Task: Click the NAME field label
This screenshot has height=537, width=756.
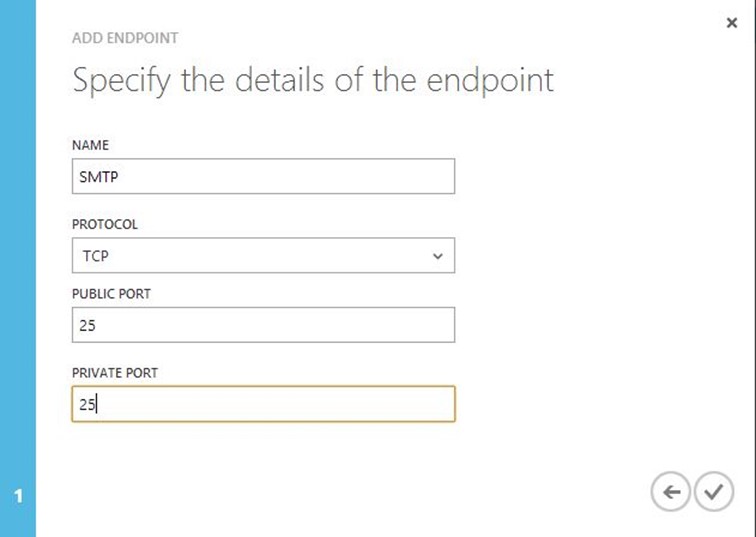Action: (90, 145)
